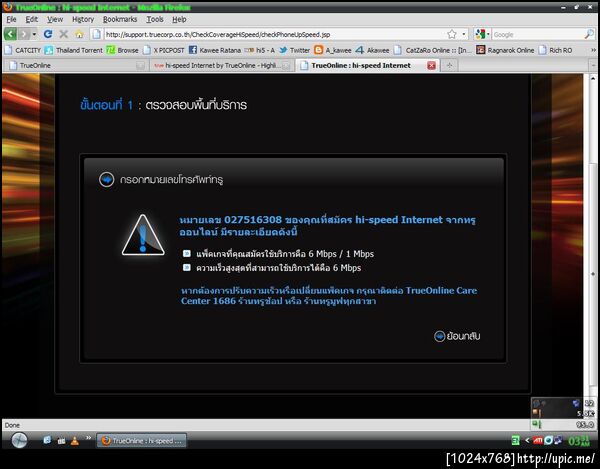The width and height of the screenshot is (600, 469).
Task: Click the green E tray icon
Action: click(x=515, y=441)
